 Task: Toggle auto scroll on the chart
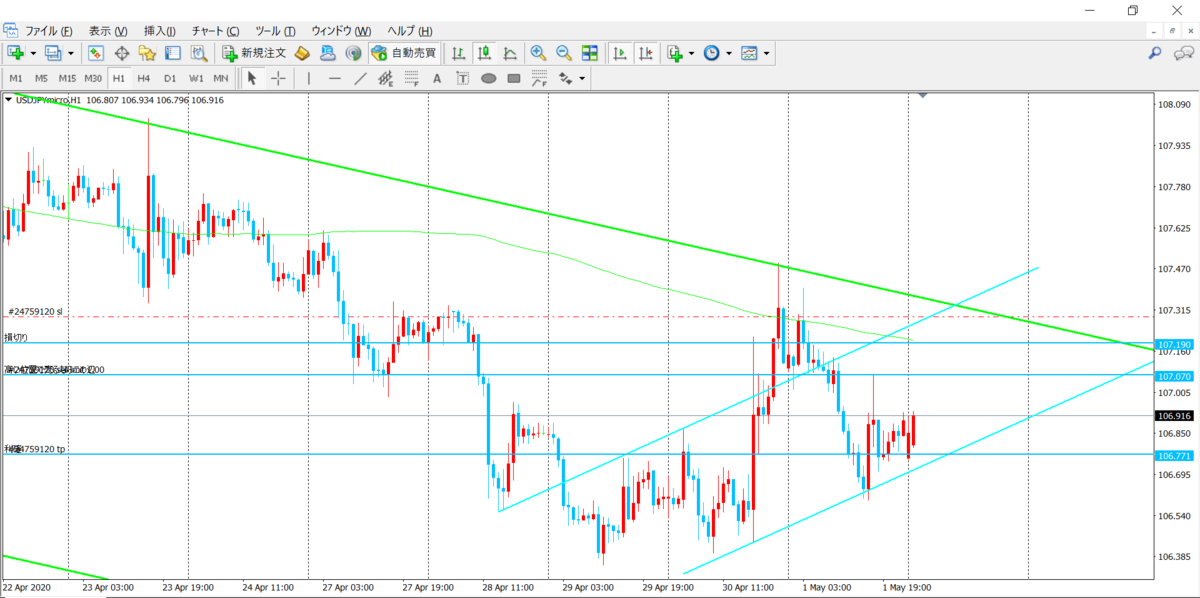620,53
